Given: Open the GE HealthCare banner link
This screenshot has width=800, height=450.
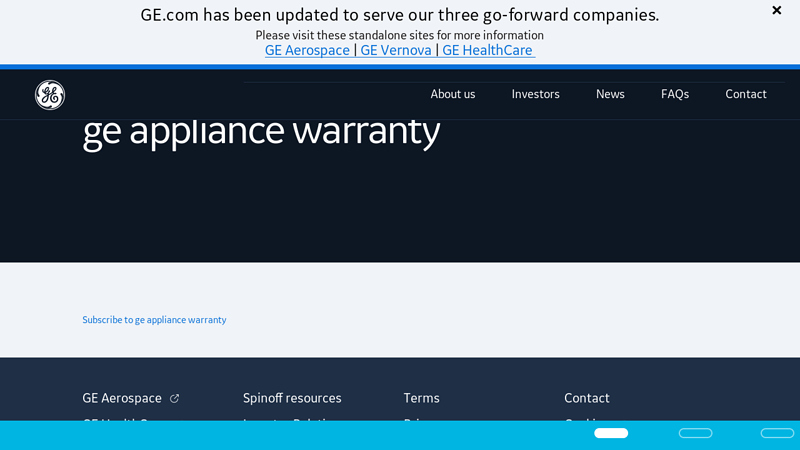Looking at the screenshot, I should [487, 50].
